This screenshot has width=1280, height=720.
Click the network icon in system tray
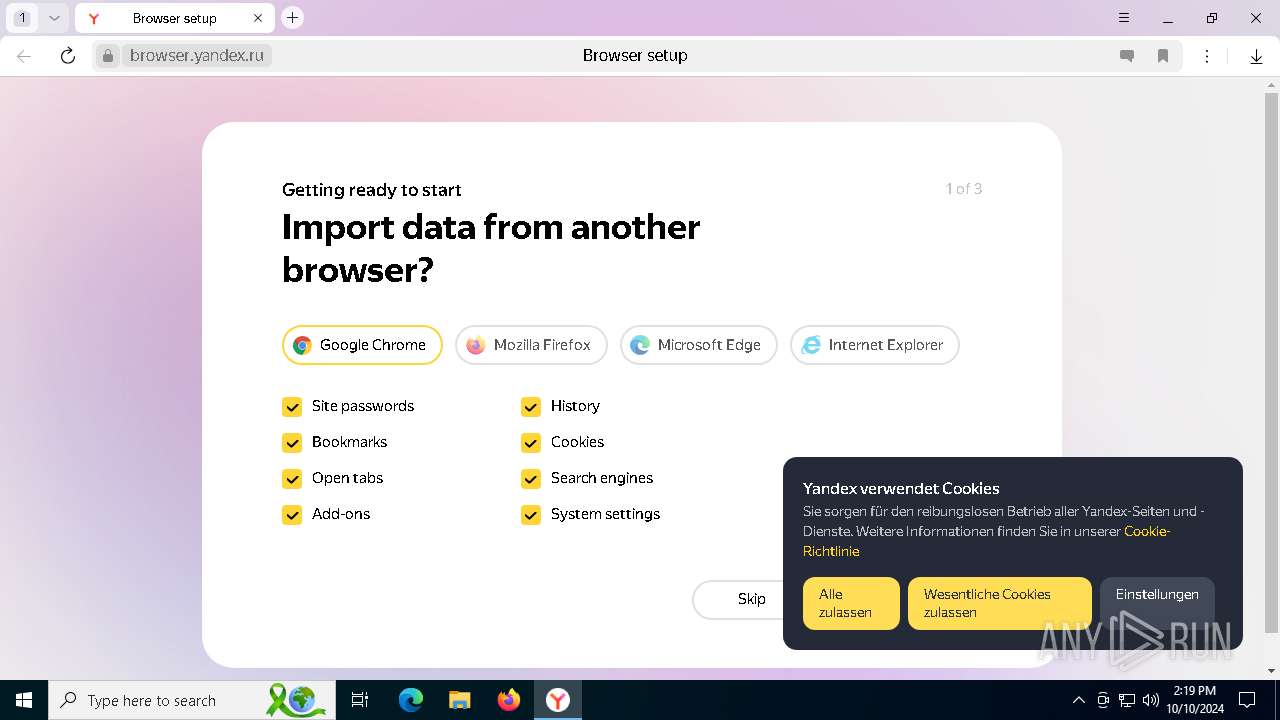tap(1127, 700)
